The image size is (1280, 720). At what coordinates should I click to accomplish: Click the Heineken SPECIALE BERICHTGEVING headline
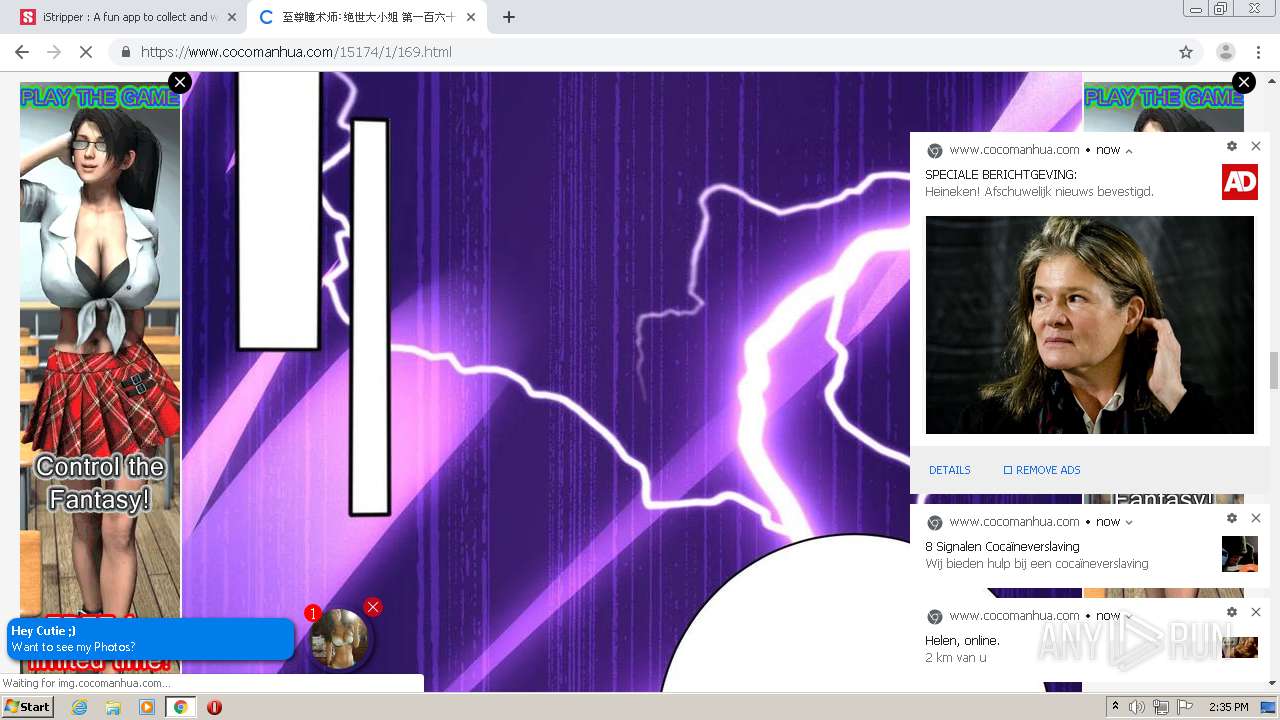point(1001,175)
